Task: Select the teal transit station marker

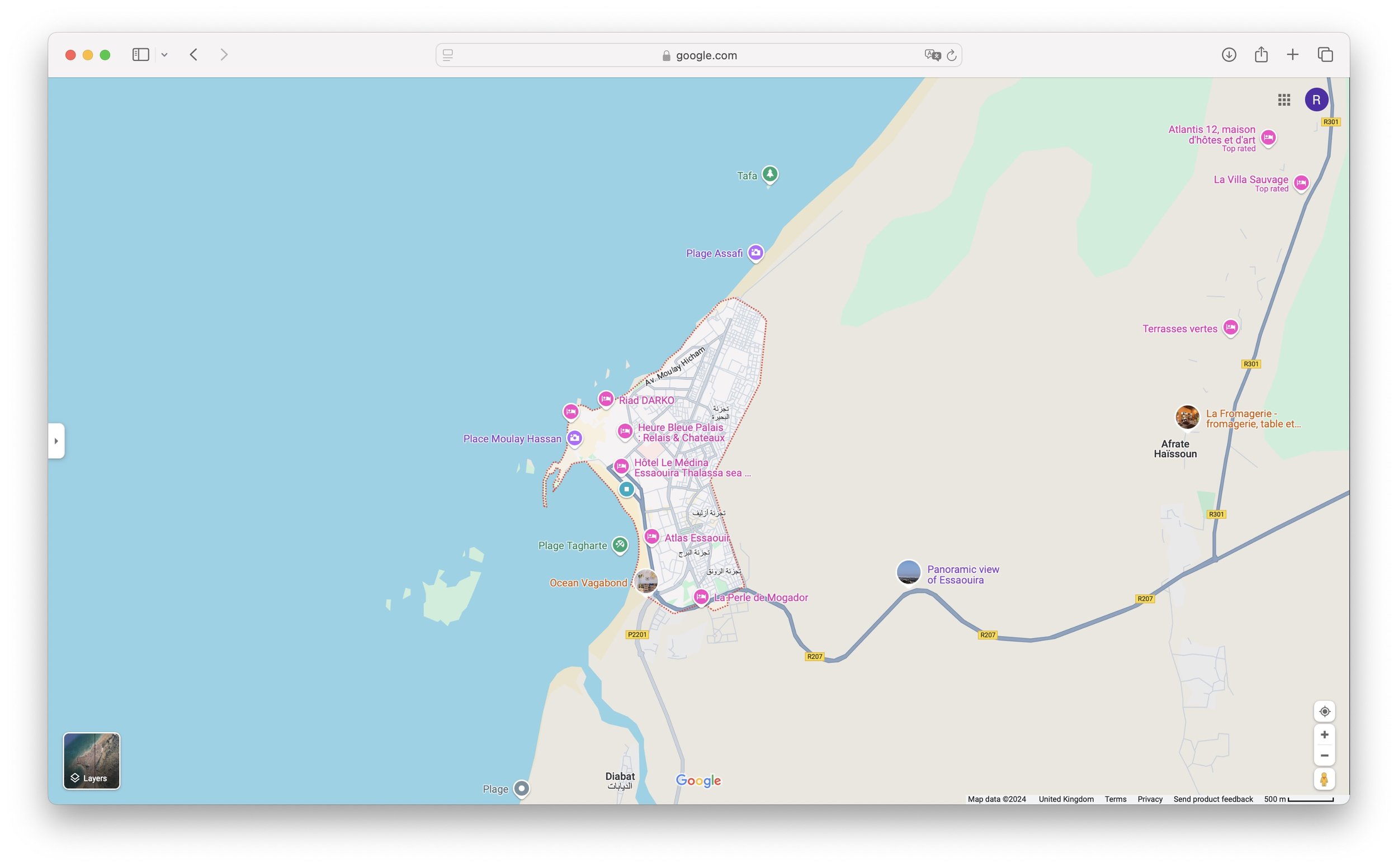Action: click(x=626, y=489)
